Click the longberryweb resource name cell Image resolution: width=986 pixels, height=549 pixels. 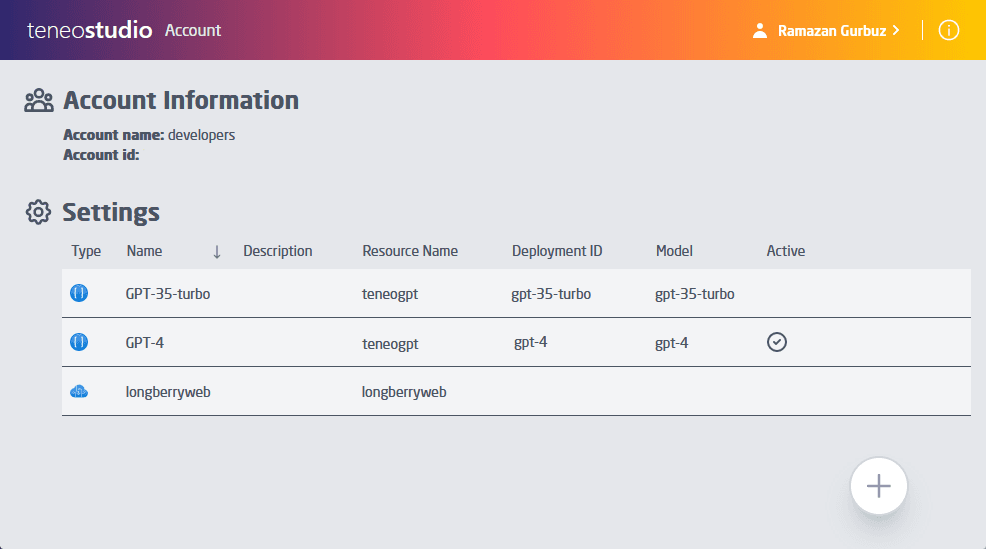pyautogui.click(x=404, y=392)
